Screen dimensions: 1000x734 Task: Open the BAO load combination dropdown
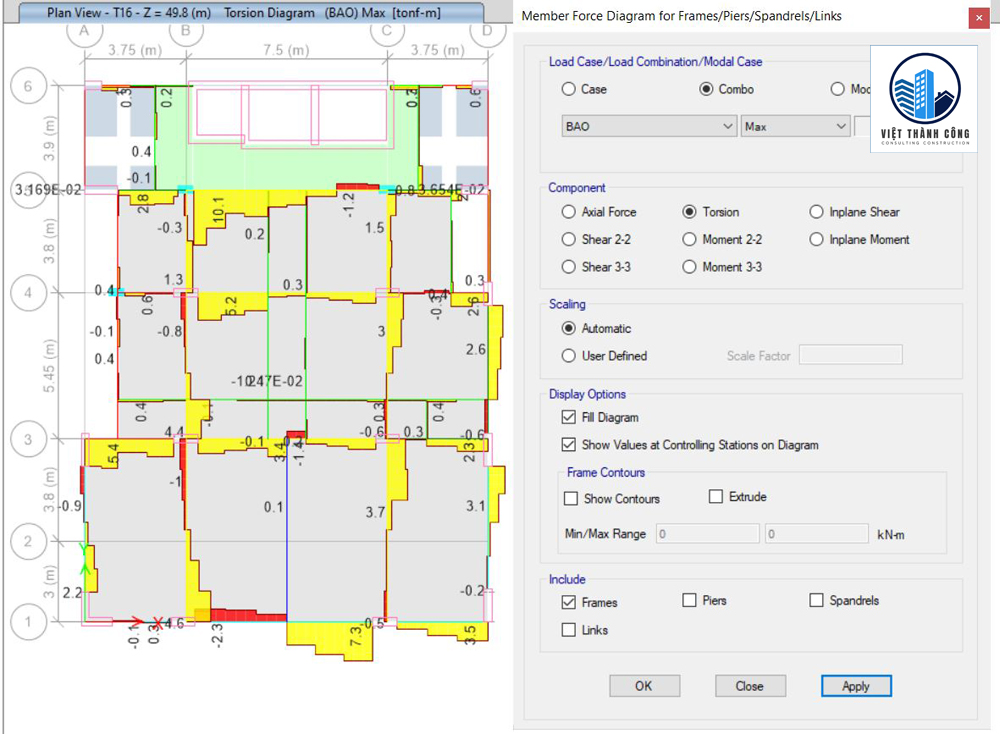pyautogui.click(x=648, y=127)
